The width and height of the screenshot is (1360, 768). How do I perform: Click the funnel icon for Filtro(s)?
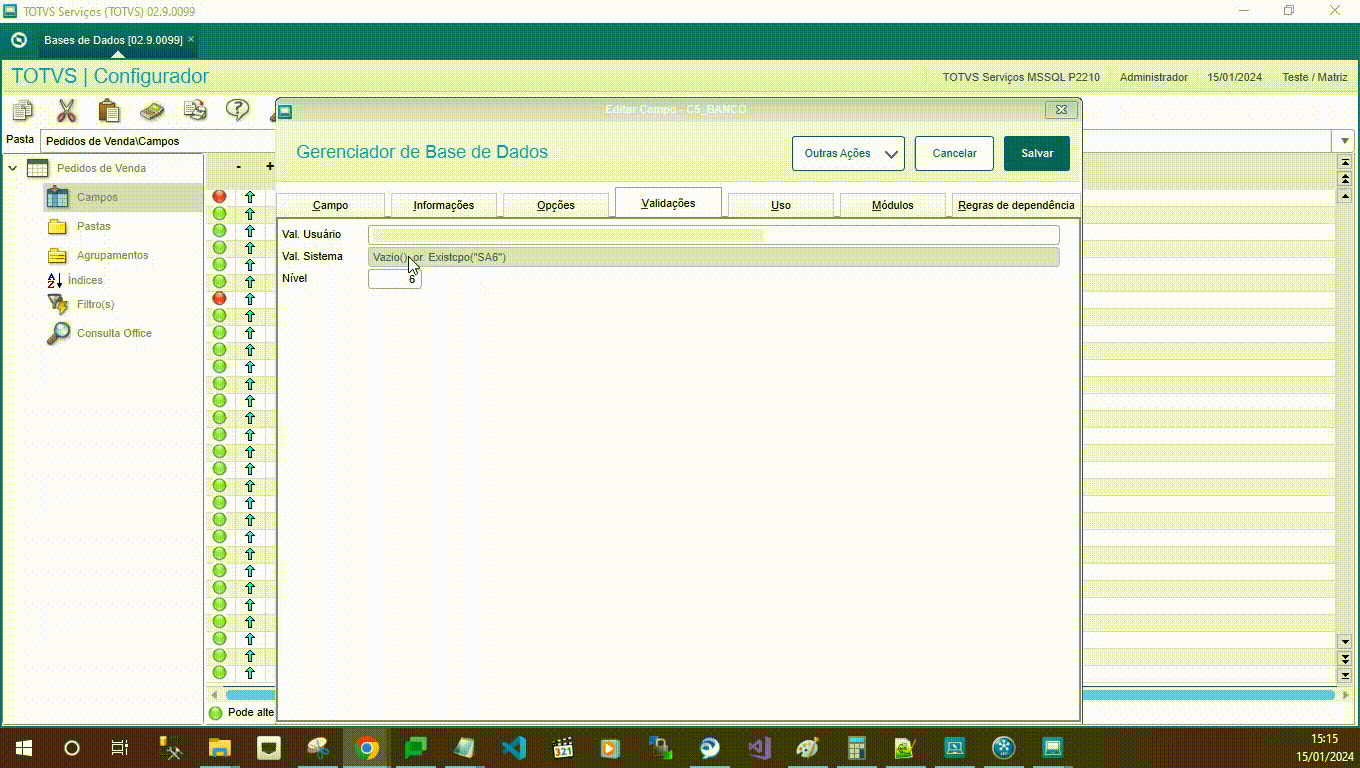(58, 304)
